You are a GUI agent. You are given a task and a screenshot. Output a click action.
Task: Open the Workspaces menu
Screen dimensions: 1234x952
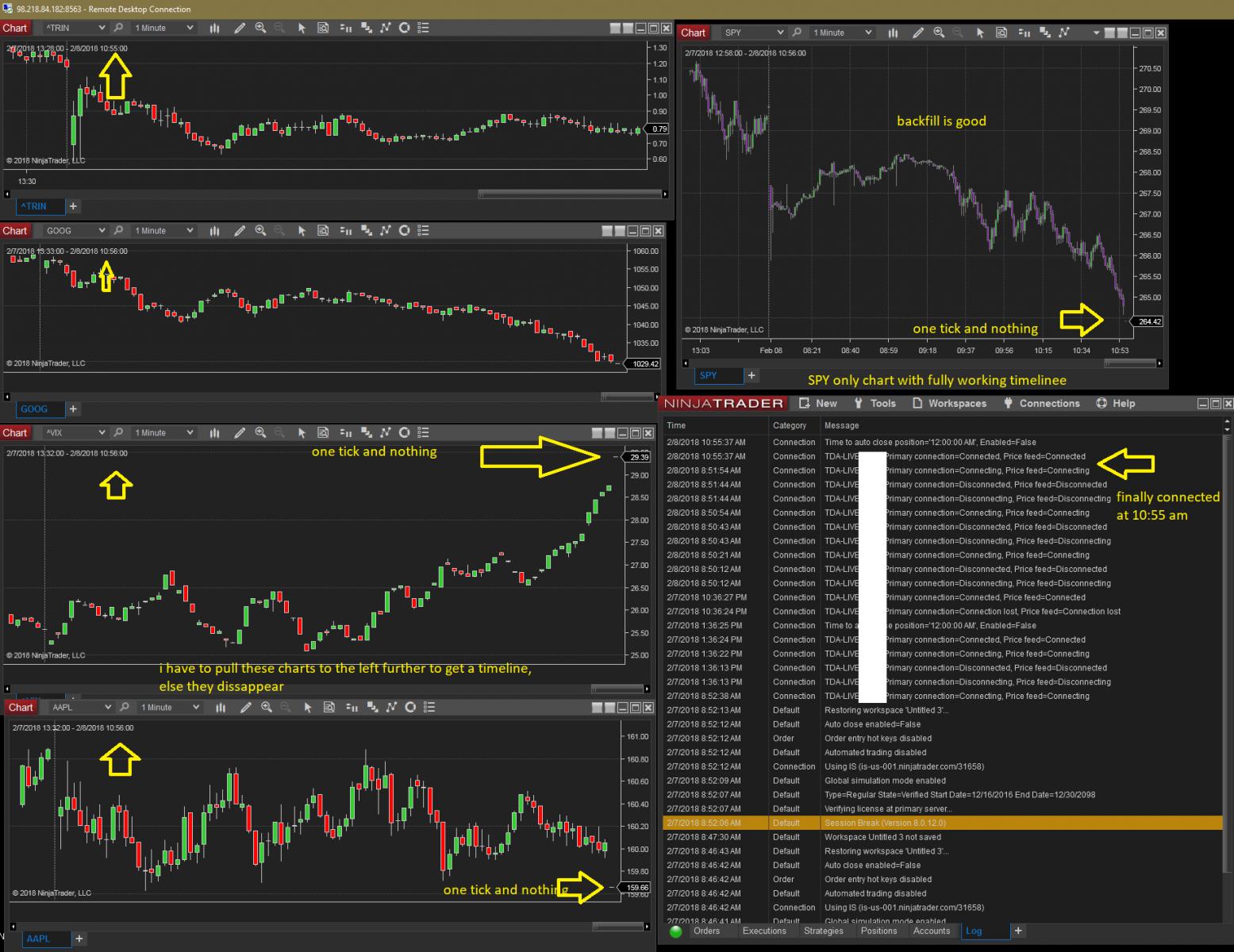click(x=950, y=404)
